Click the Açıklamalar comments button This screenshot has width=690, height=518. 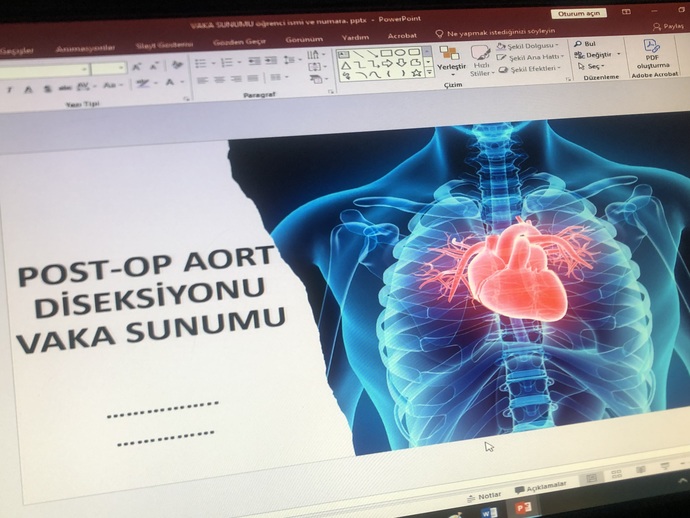pyautogui.click(x=541, y=487)
